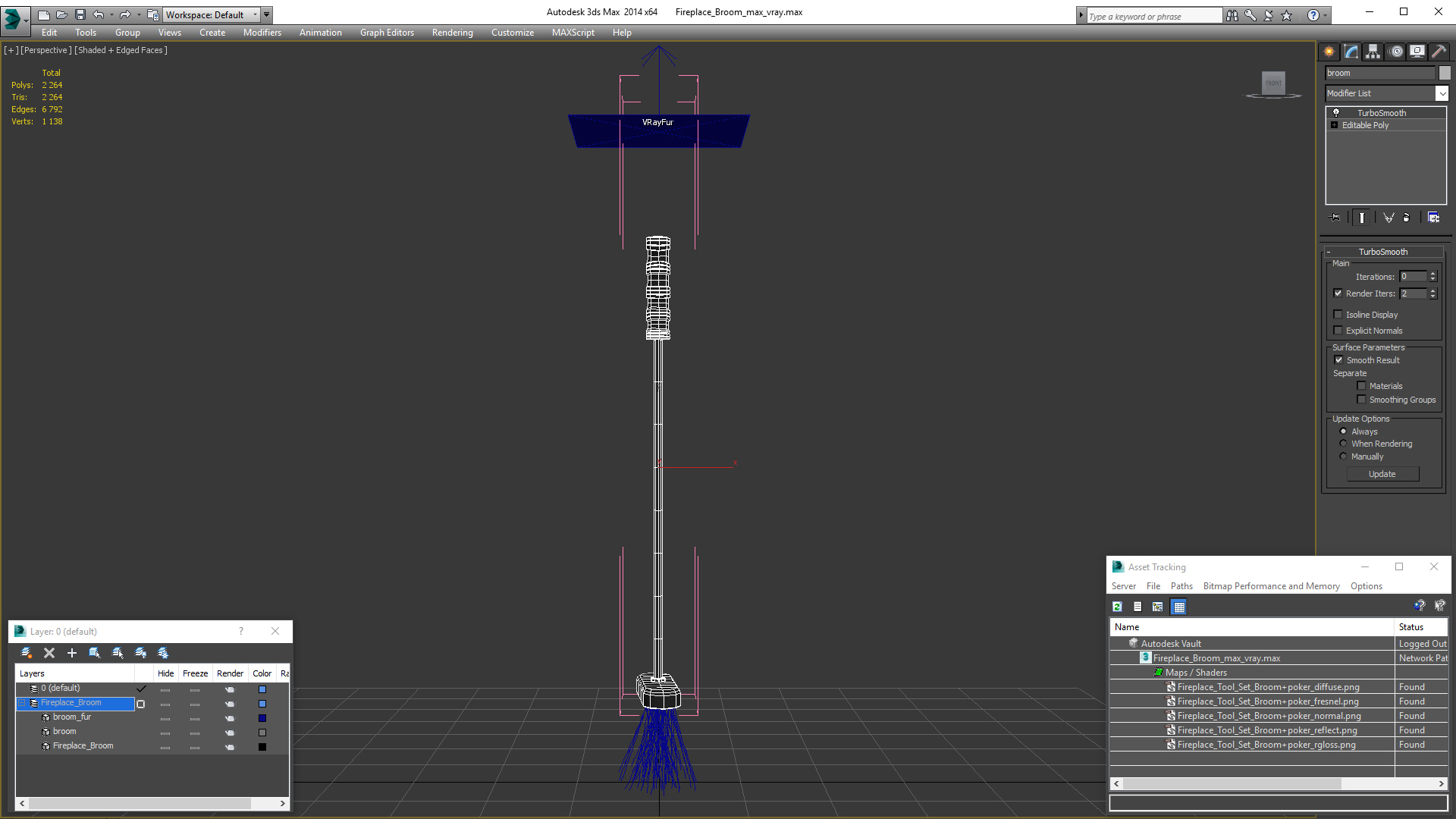Click the Pin Stack icon

1335,218
